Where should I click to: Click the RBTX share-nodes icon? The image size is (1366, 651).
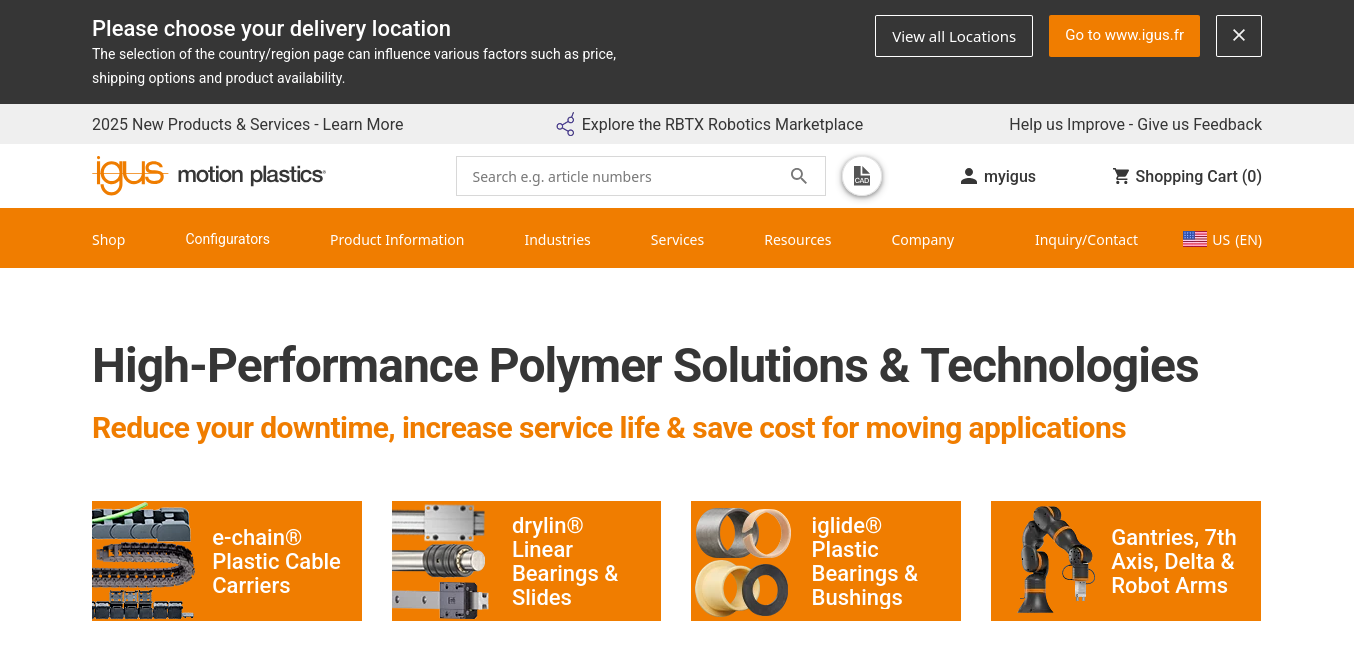click(565, 125)
